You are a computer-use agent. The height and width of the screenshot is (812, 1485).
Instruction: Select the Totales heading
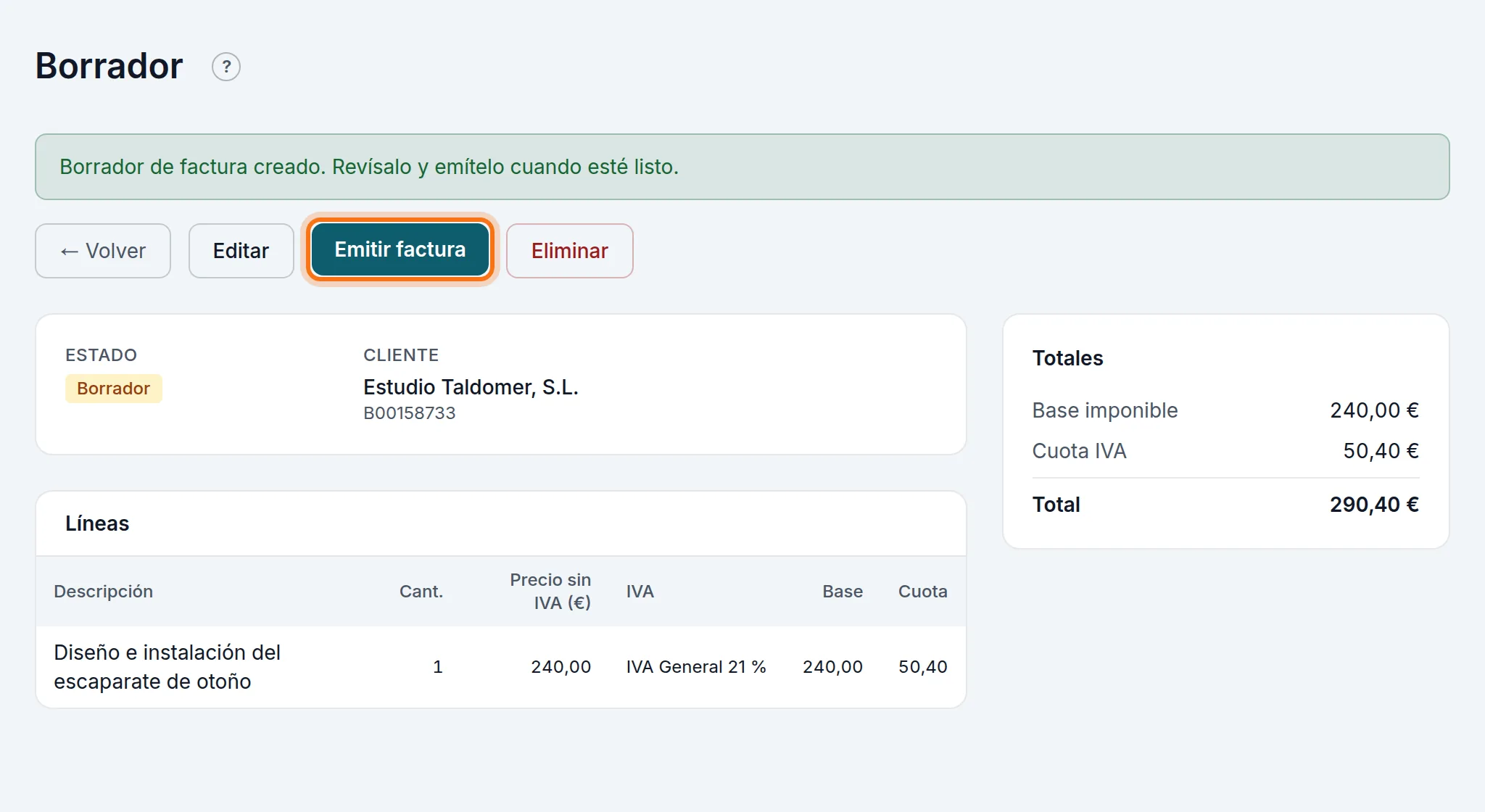(1068, 358)
